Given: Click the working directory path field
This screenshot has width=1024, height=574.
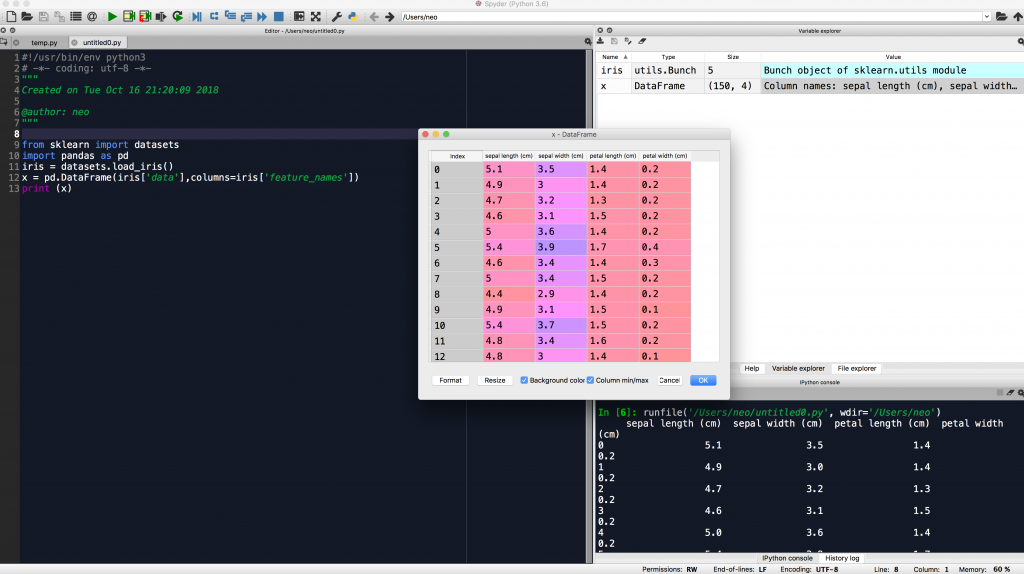Looking at the screenshot, I should (x=691, y=17).
